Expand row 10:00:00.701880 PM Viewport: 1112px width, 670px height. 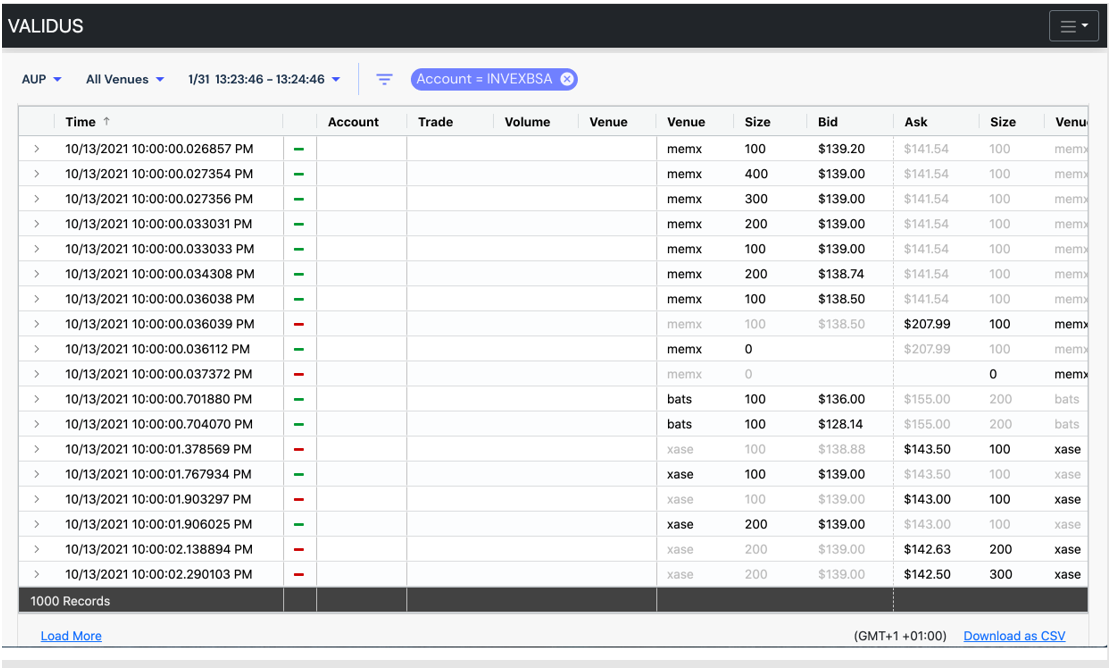coord(36,399)
